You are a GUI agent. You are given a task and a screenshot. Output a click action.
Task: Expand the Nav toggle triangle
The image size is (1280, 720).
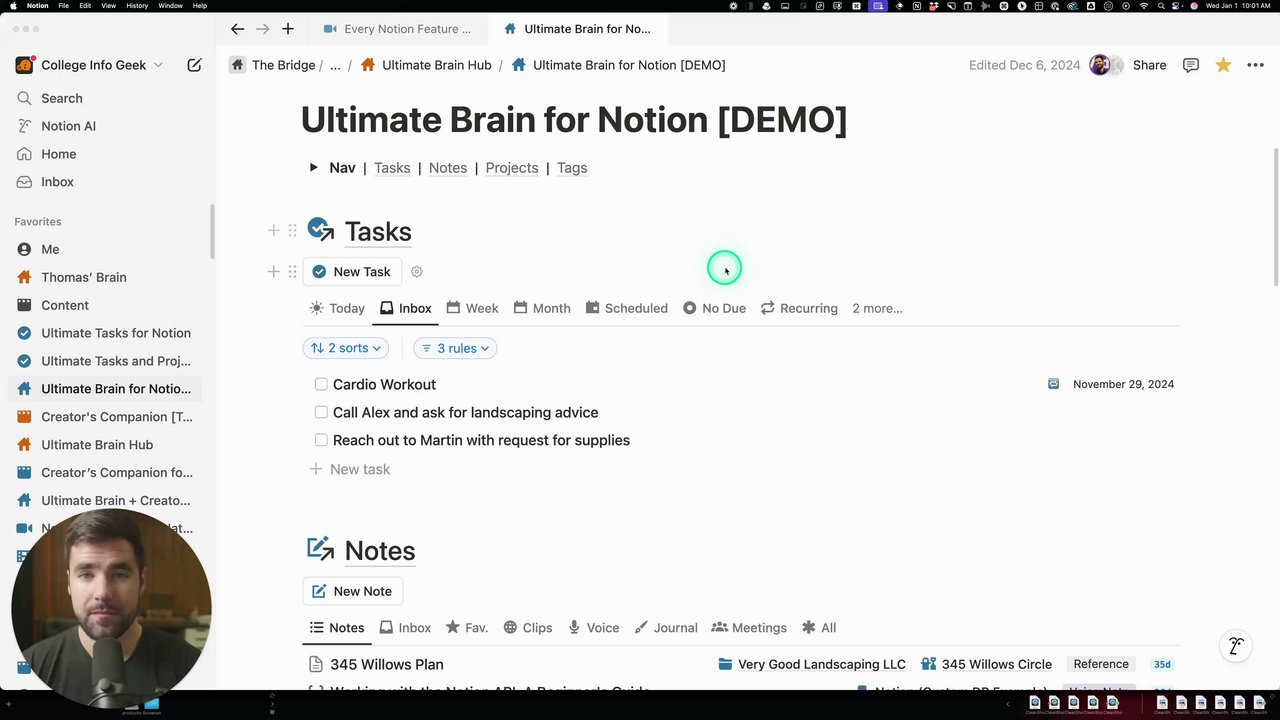click(x=313, y=168)
